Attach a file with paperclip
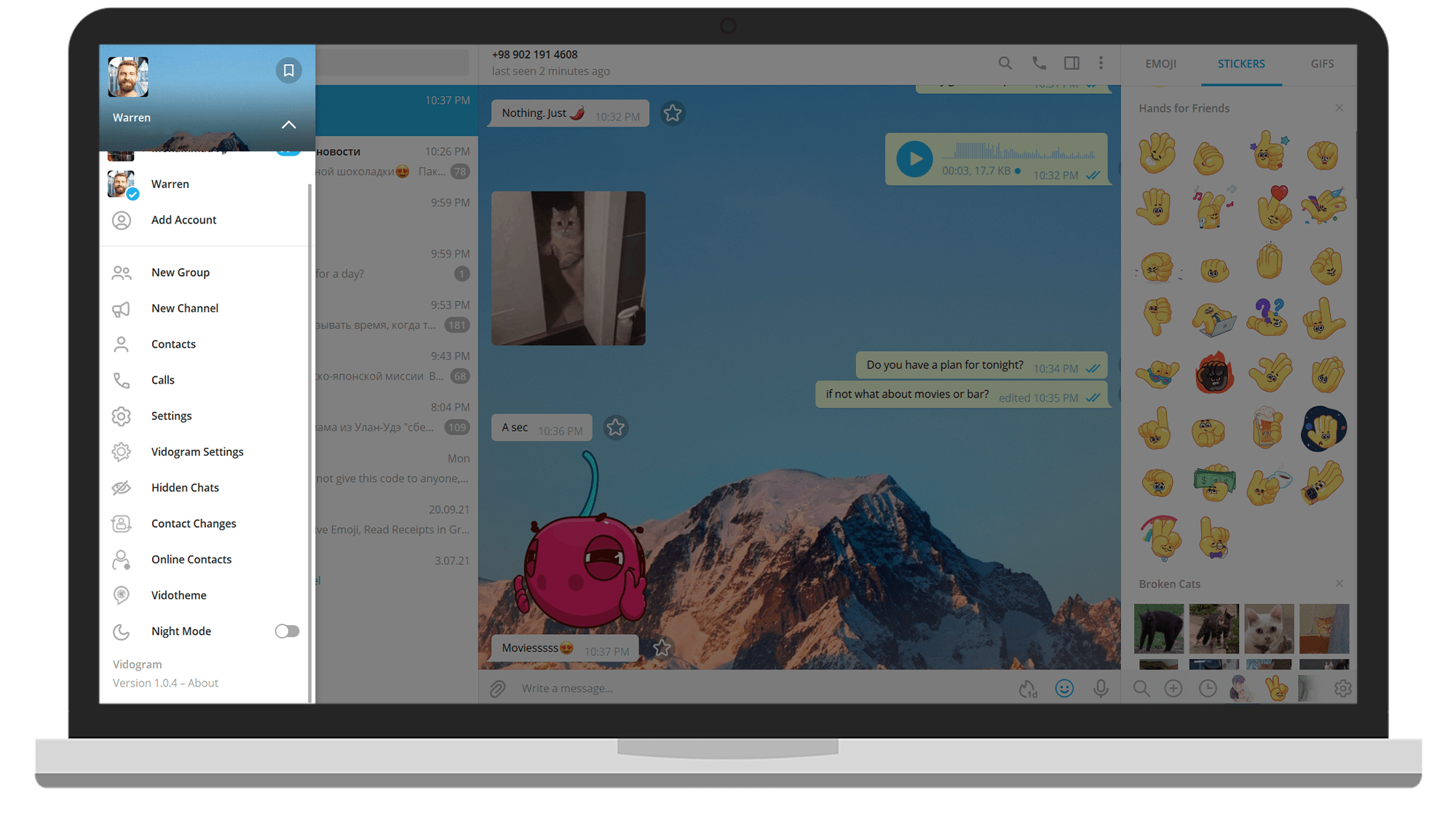The width and height of the screenshot is (1456, 819). (x=498, y=689)
